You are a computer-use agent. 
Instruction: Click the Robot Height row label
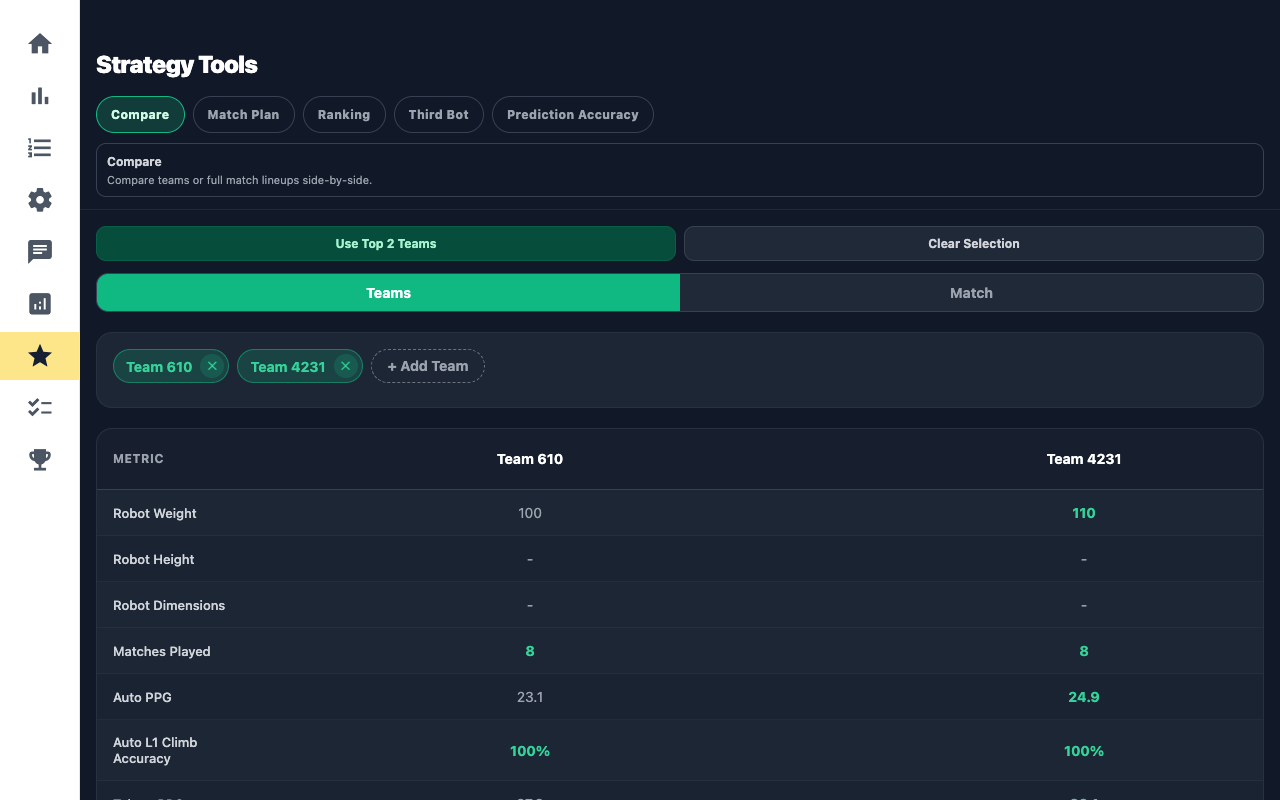(154, 559)
